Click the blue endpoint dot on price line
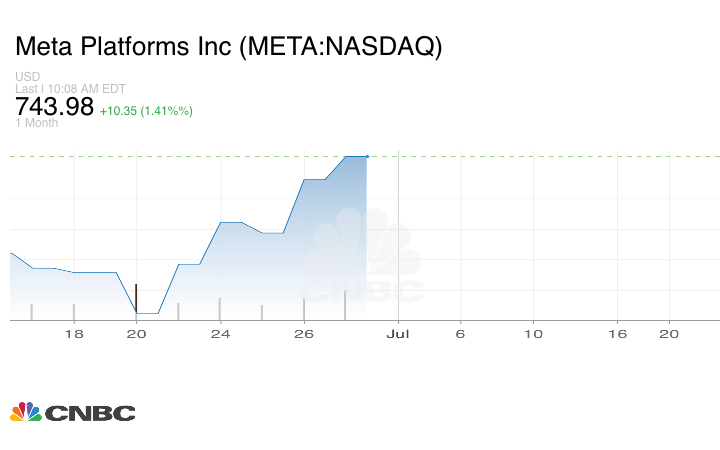 (x=367, y=156)
